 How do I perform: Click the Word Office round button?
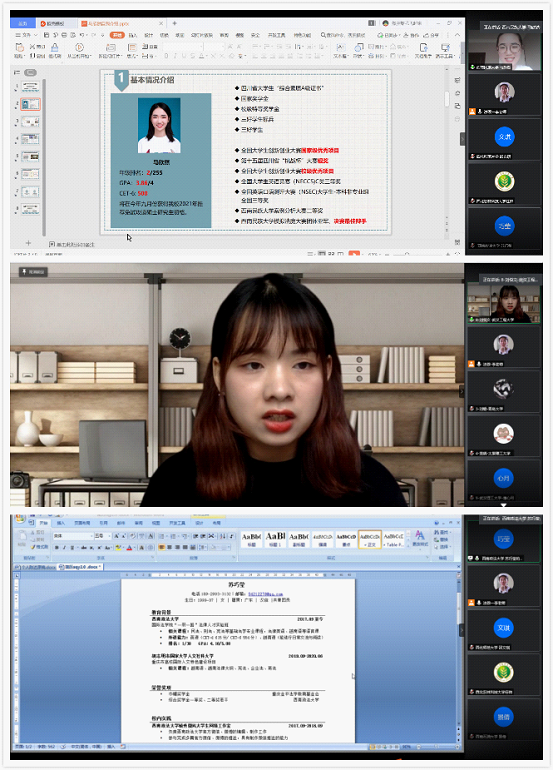20,519
